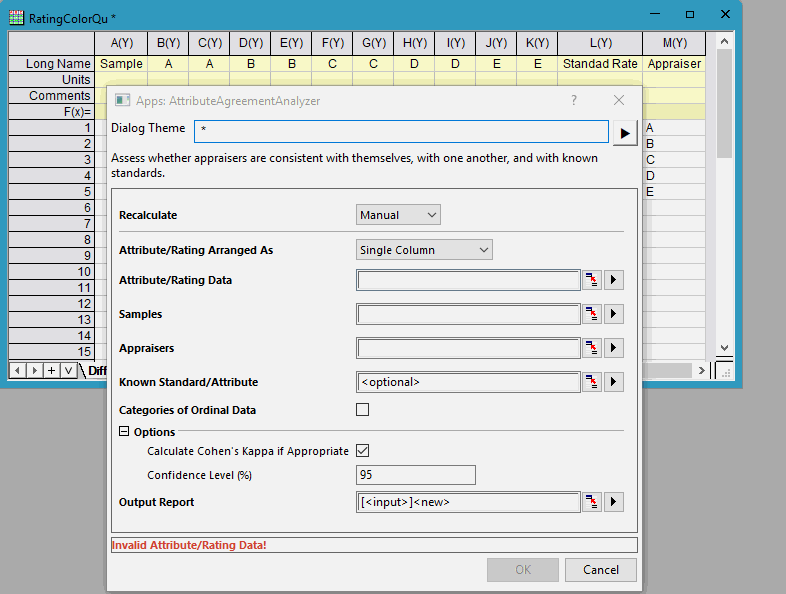Screen dimensions: 786x594
Task: Click range selector icon for Attribute/Rating Data
Action: coord(593,281)
